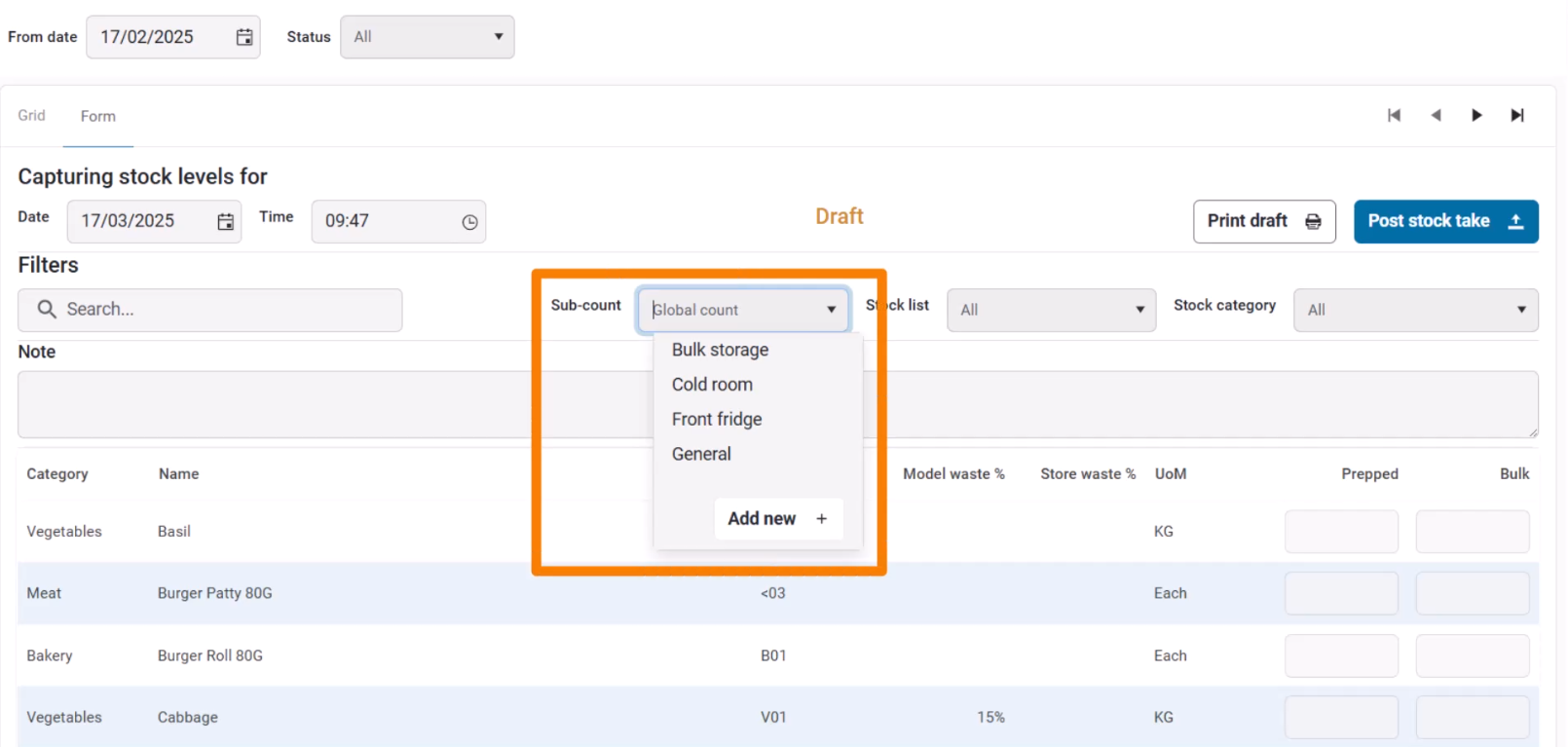Open the time picker clock icon
This screenshot has width=1568, height=747.
[469, 222]
